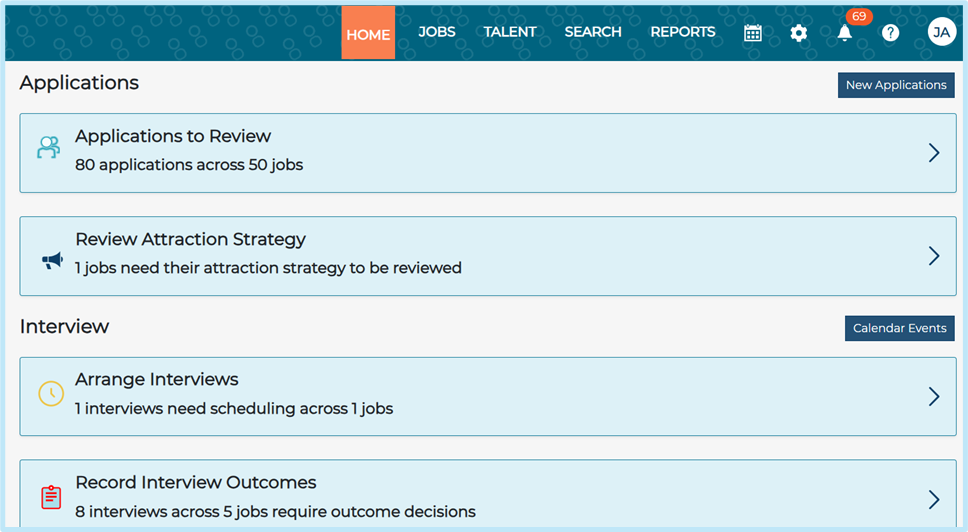
Task: Click the clock Arrange Interviews icon
Action: pyautogui.click(x=51, y=393)
